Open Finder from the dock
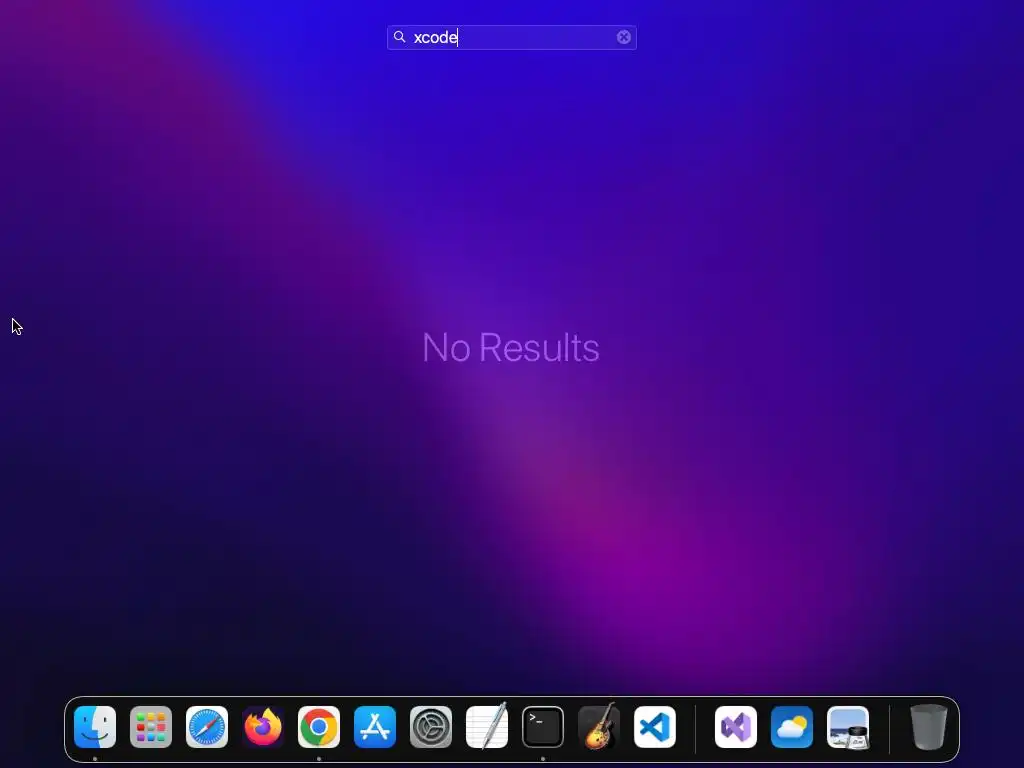This screenshot has height=768, width=1024. coord(95,727)
